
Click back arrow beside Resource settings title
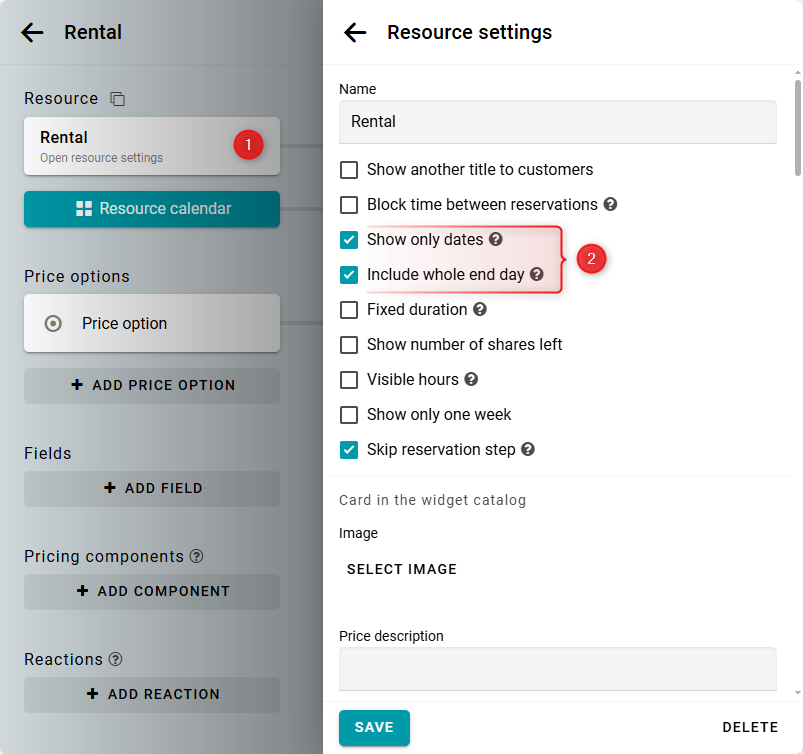355,33
